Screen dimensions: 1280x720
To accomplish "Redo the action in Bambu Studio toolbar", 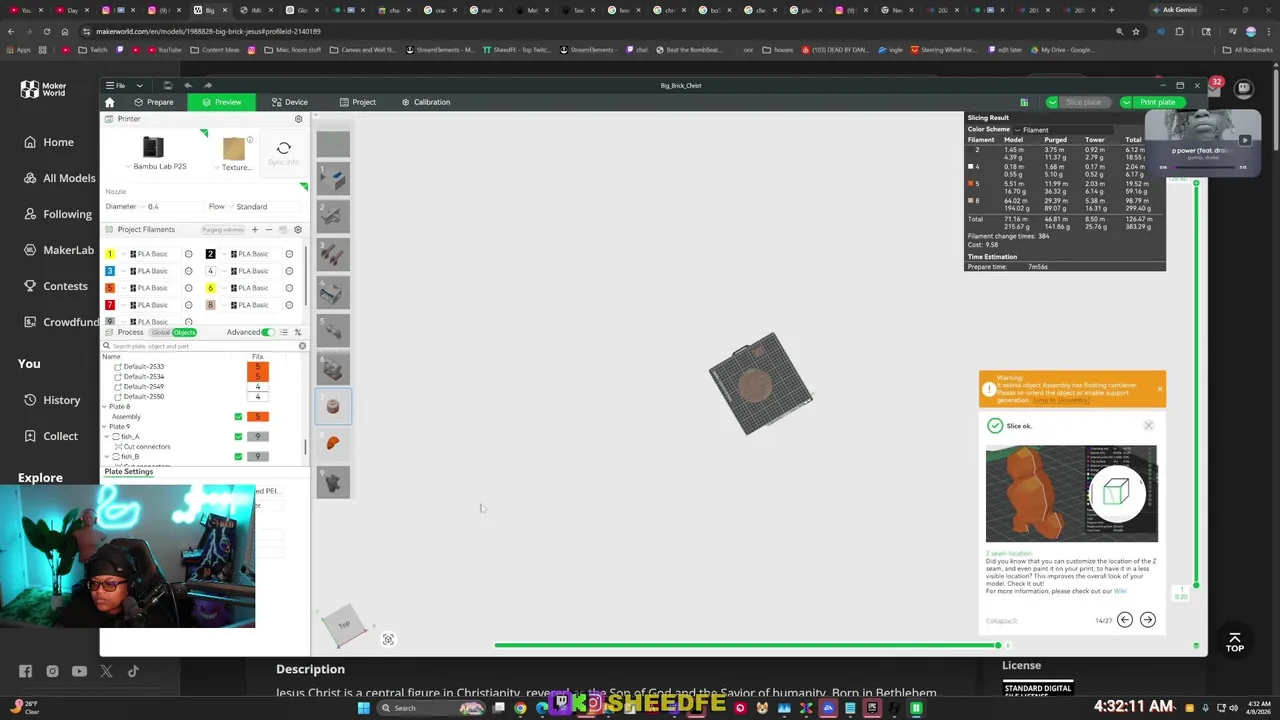I will pyautogui.click(x=208, y=85).
